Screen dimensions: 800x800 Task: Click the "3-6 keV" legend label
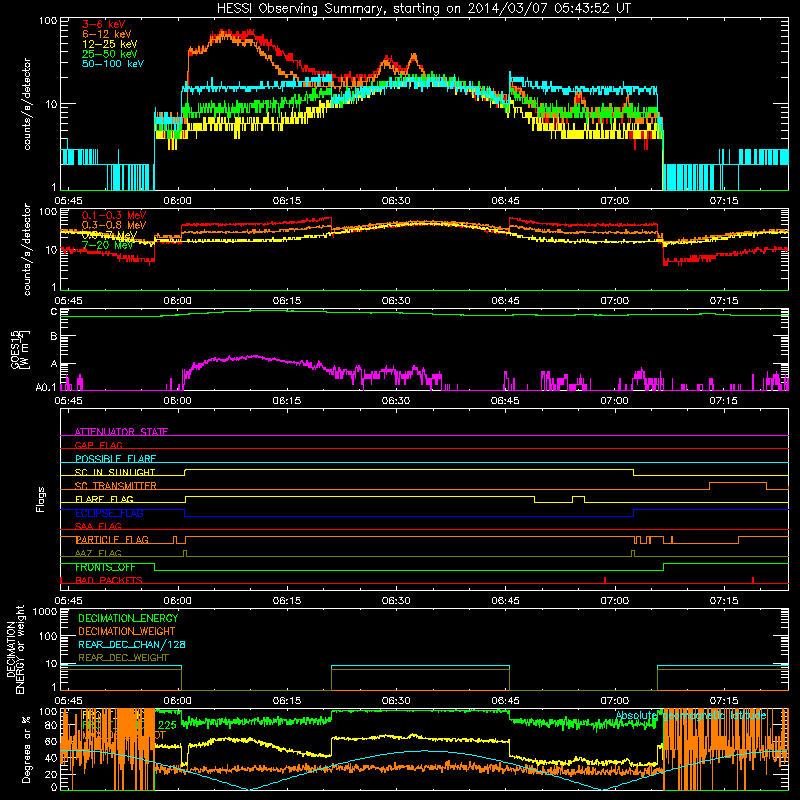(x=103, y=24)
